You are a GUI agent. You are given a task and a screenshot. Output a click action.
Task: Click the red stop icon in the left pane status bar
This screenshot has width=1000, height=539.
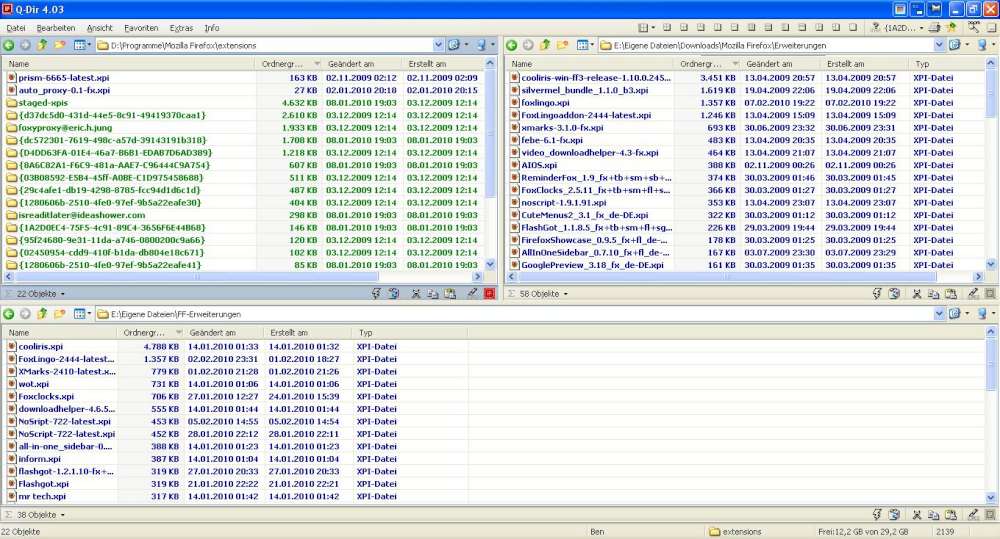point(489,294)
